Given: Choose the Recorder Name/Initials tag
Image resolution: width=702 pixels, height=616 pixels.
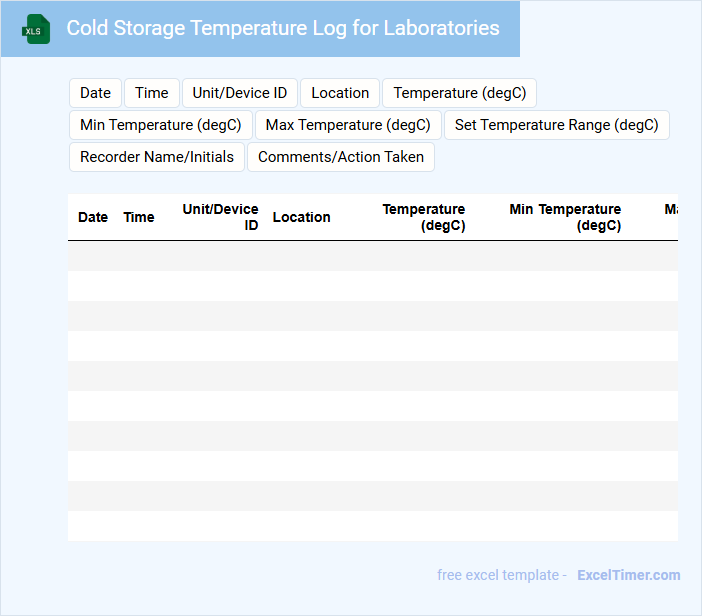Looking at the screenshot, I should coord(157,157).
